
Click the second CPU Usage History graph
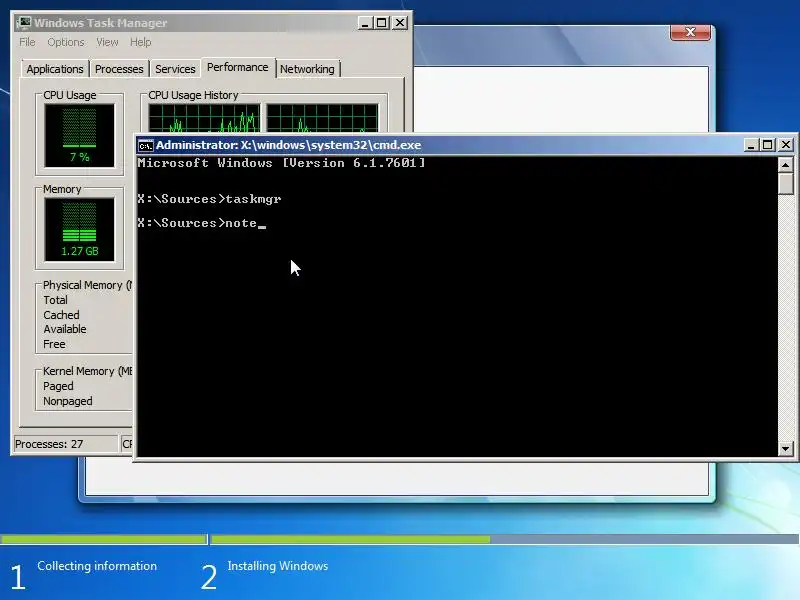[x=322, y=118]
